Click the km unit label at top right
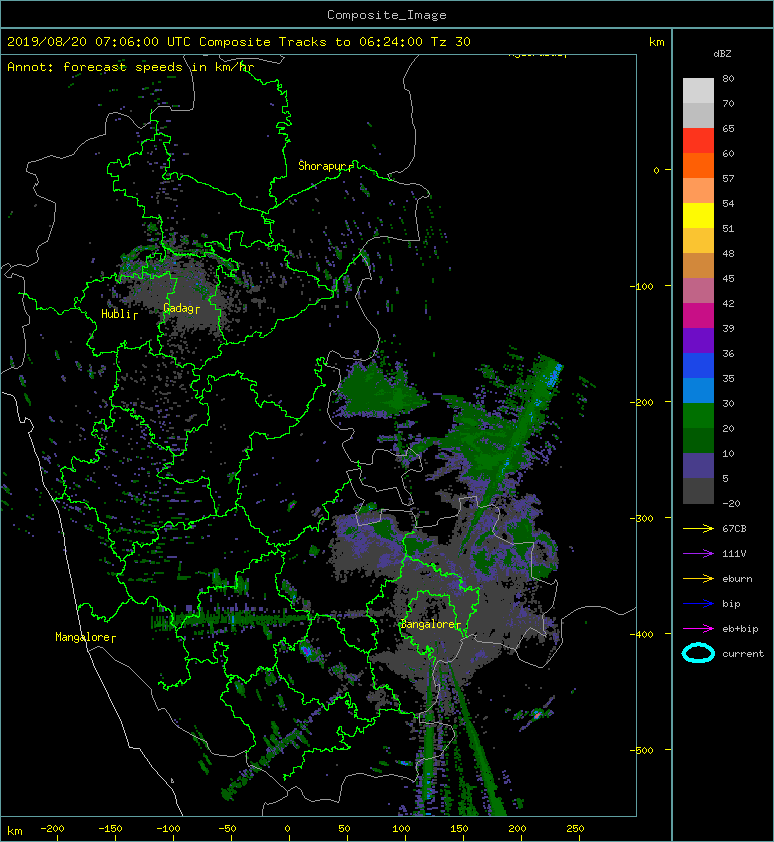This screenshot has height=842, width=774. tap(656, 42)
